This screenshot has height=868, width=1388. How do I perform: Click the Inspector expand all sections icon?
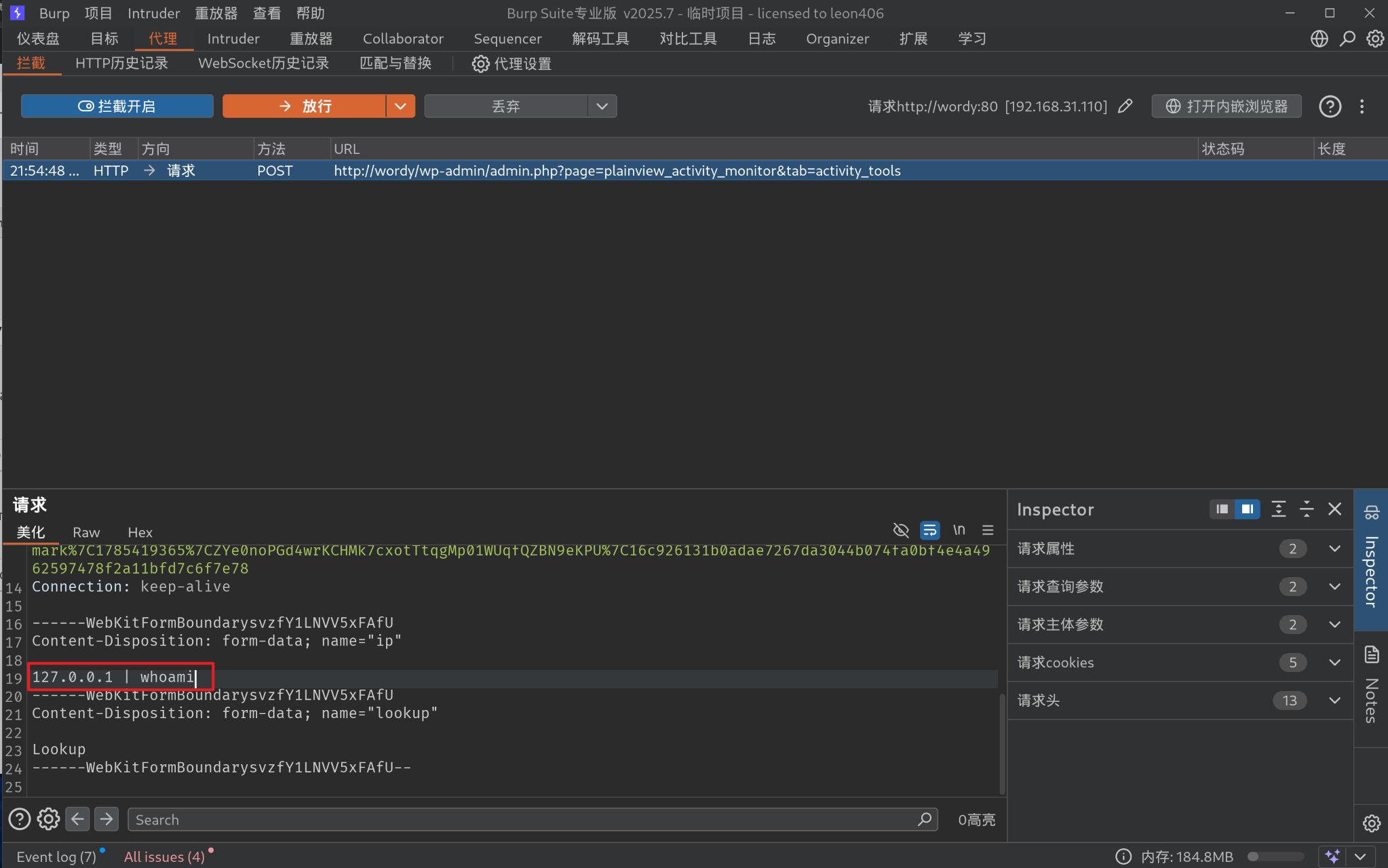pyautogui.click(x=1278, y=509)
